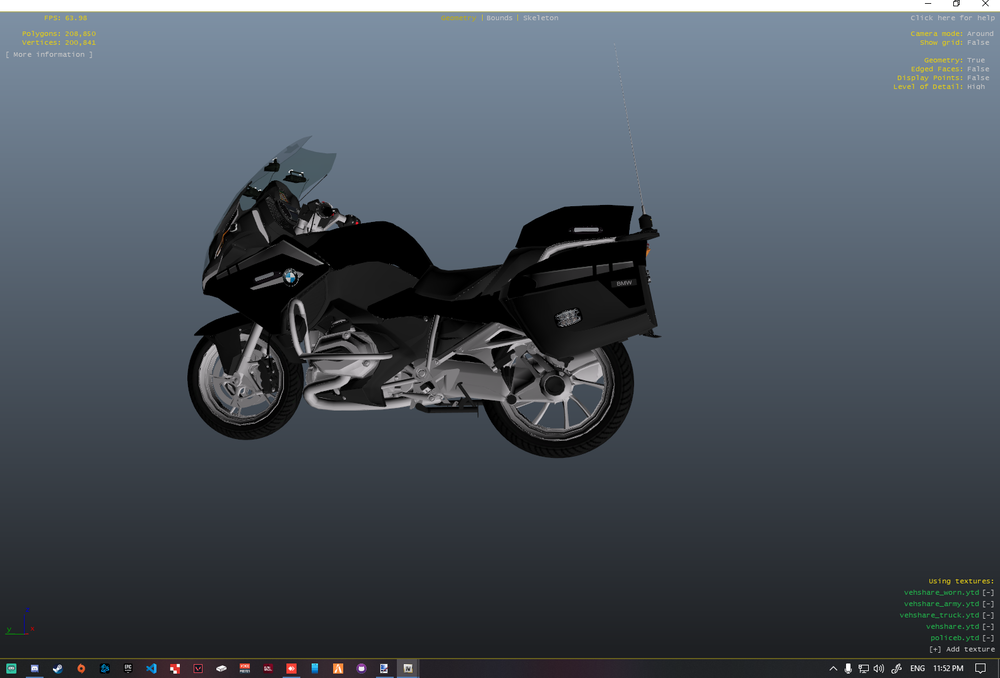Switch to the Bounds tab
Screen dimensions: 1000x678
[499, 17]
